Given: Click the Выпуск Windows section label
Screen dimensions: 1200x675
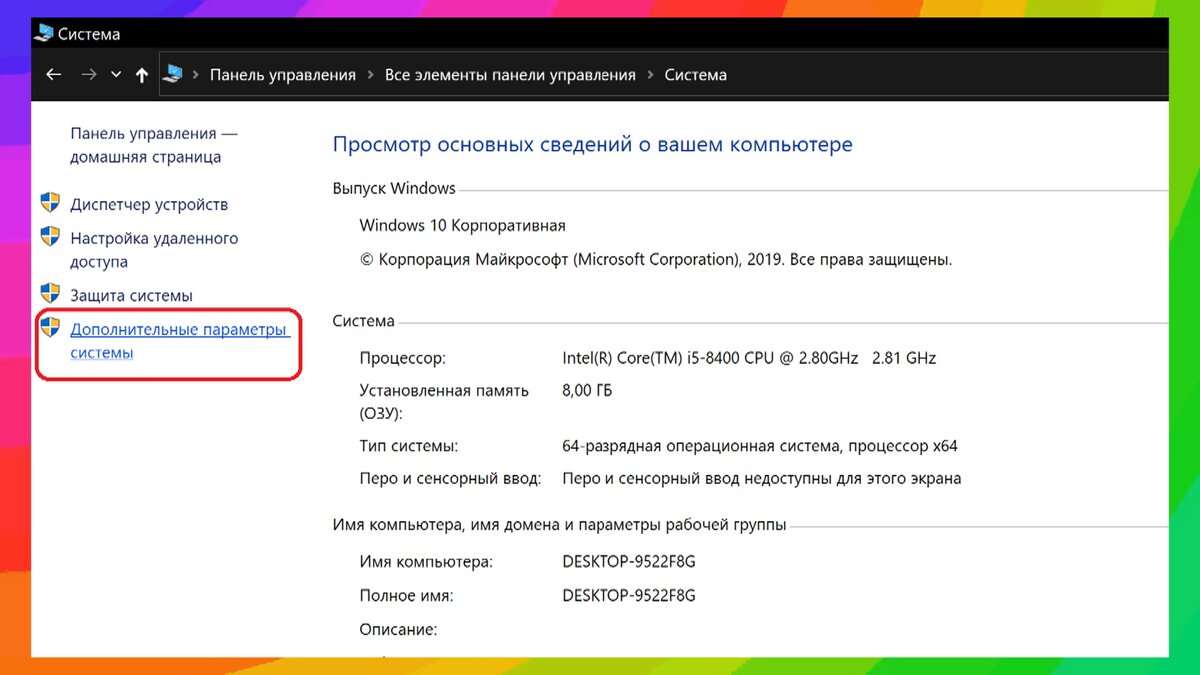Looking at the screenshot, I should [x=394, y=188].
